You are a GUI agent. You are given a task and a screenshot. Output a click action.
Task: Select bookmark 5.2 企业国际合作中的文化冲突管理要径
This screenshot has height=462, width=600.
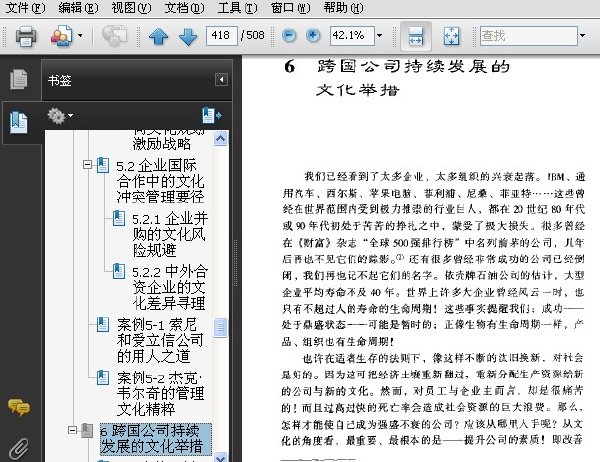pyautogui.click(x=160, y=181)
